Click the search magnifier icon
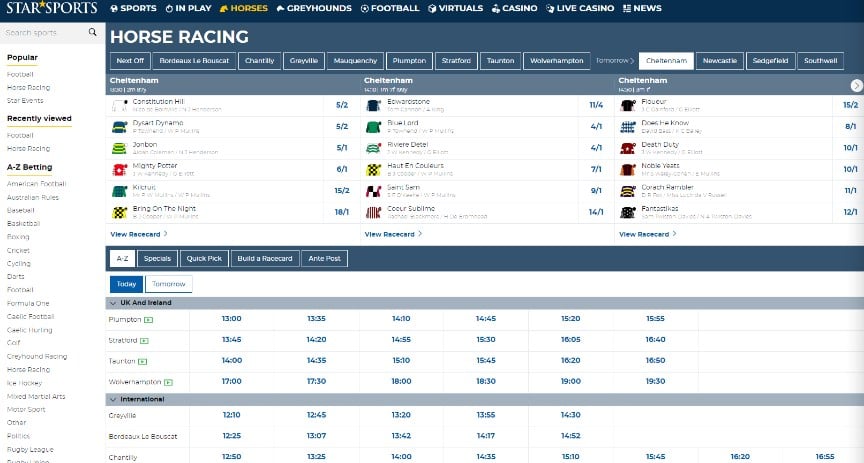Viewport: 864px width, 463px height. [93, 33]
